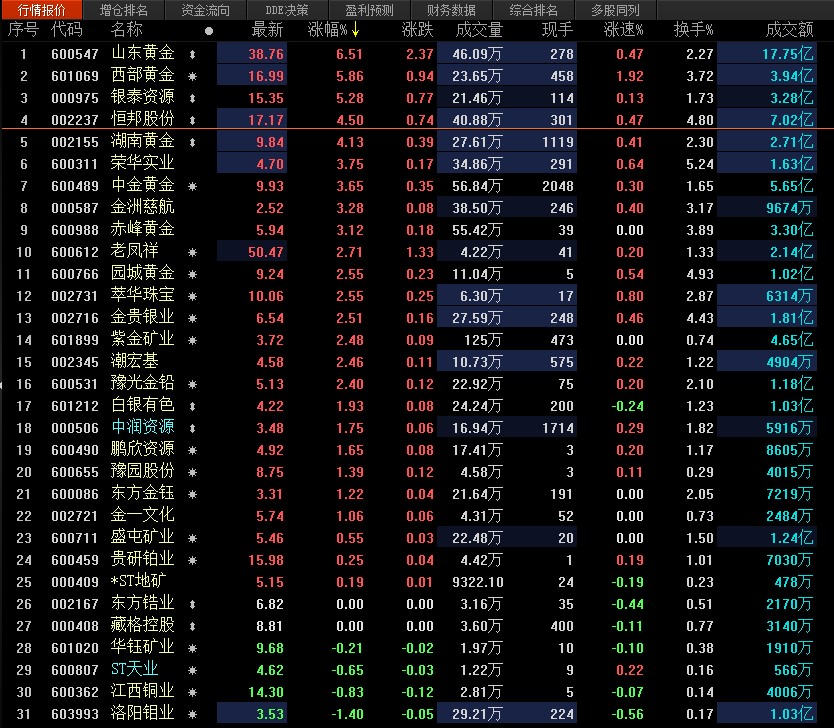This screenshot has height=728, width=834.
Task: Click the star marker beside 贵研铂业
Action: click(x=193, y=560)
